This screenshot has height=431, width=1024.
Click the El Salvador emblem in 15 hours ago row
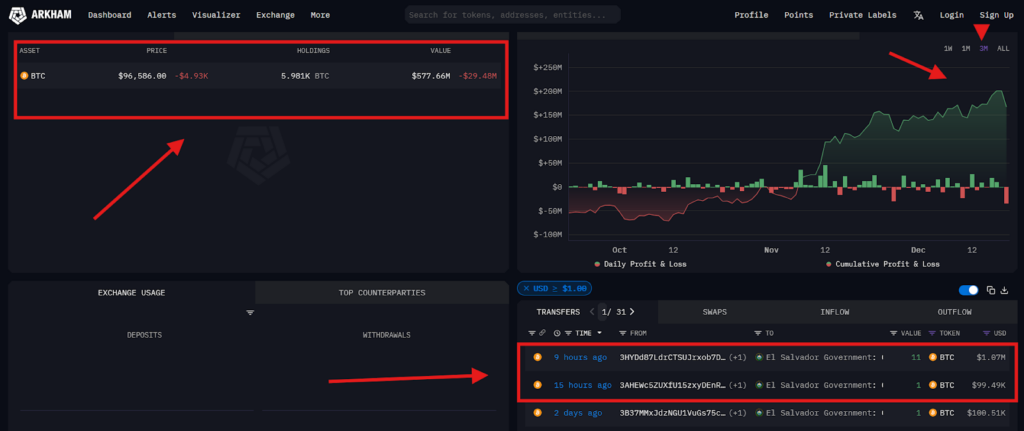tap(759, 385)
